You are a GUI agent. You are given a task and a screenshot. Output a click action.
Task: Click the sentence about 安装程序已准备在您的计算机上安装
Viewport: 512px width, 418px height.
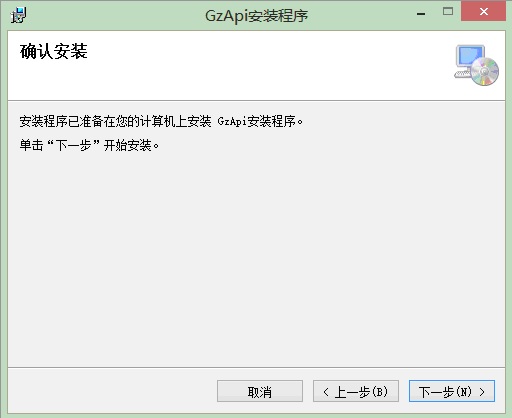161,121
